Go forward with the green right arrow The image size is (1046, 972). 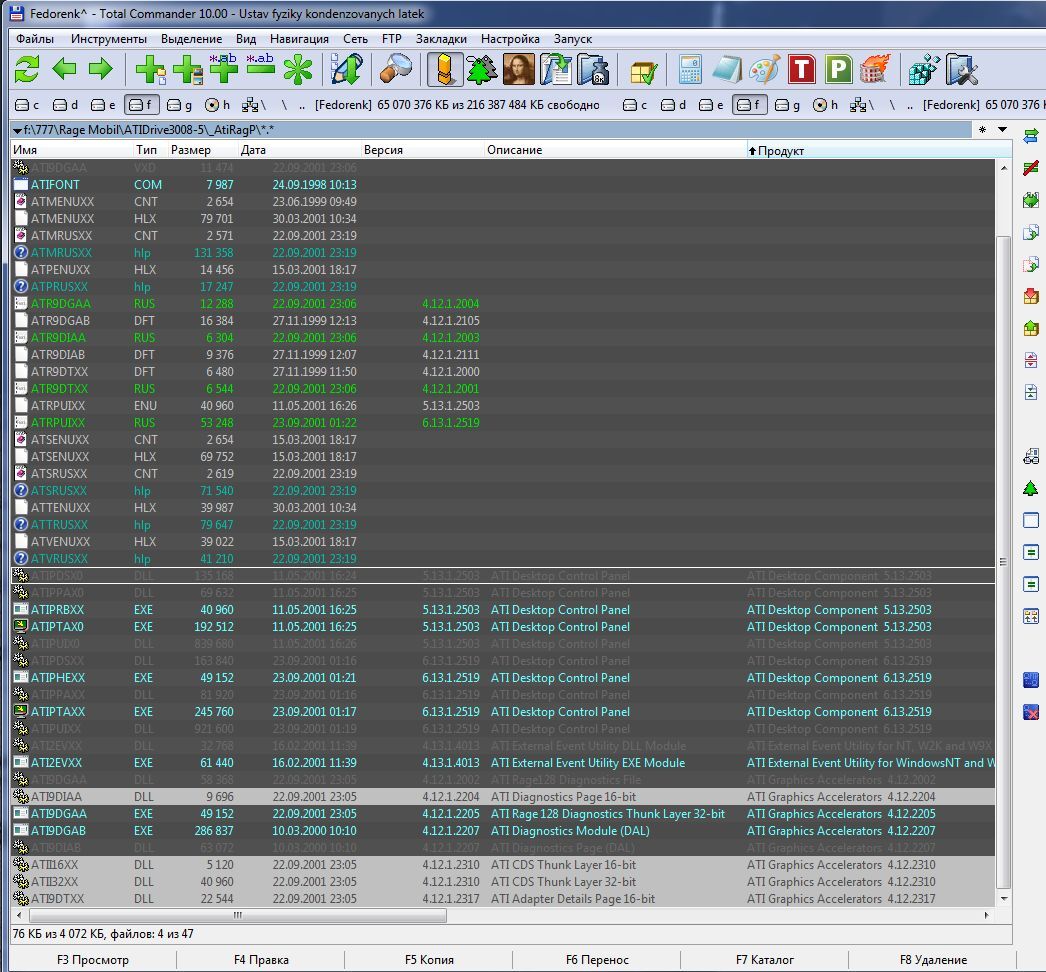[101, 69]
